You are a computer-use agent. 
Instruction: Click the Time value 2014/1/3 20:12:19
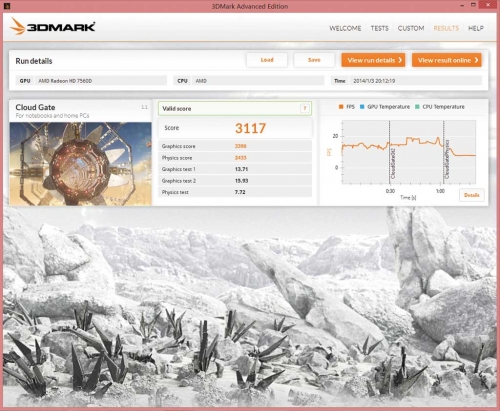click(374, 81)
